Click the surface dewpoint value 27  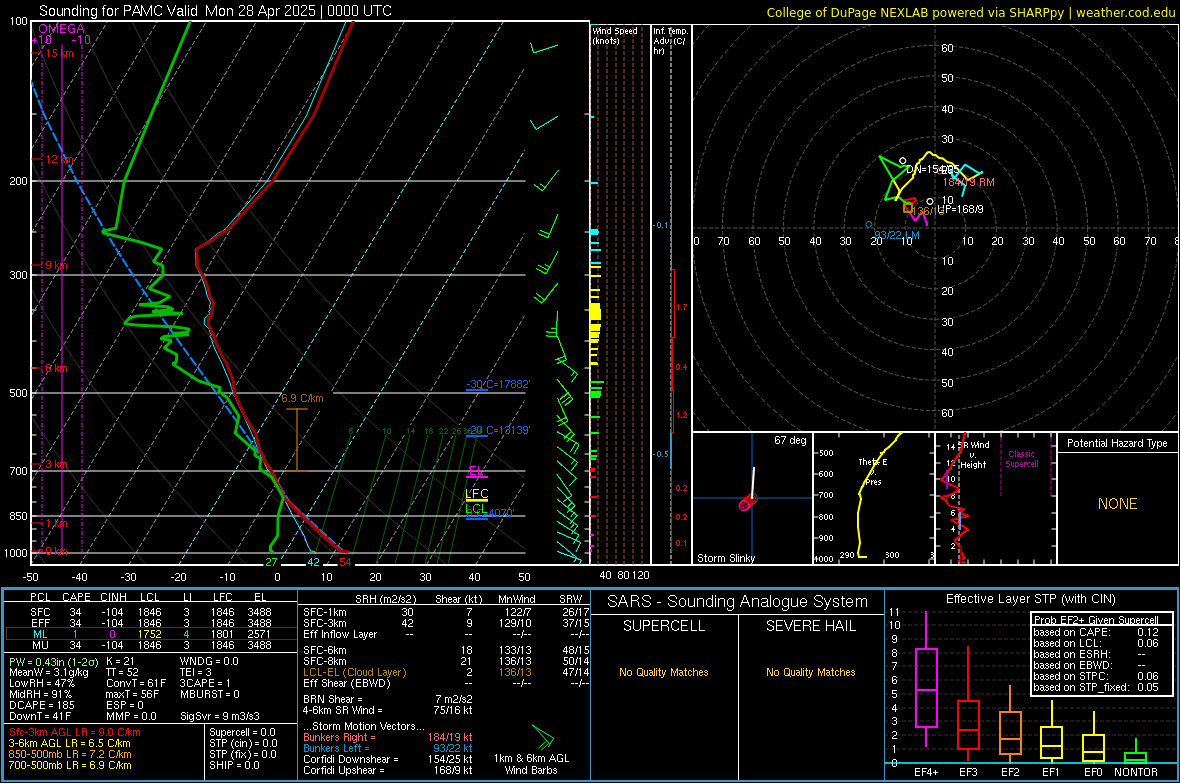point(271,562)
